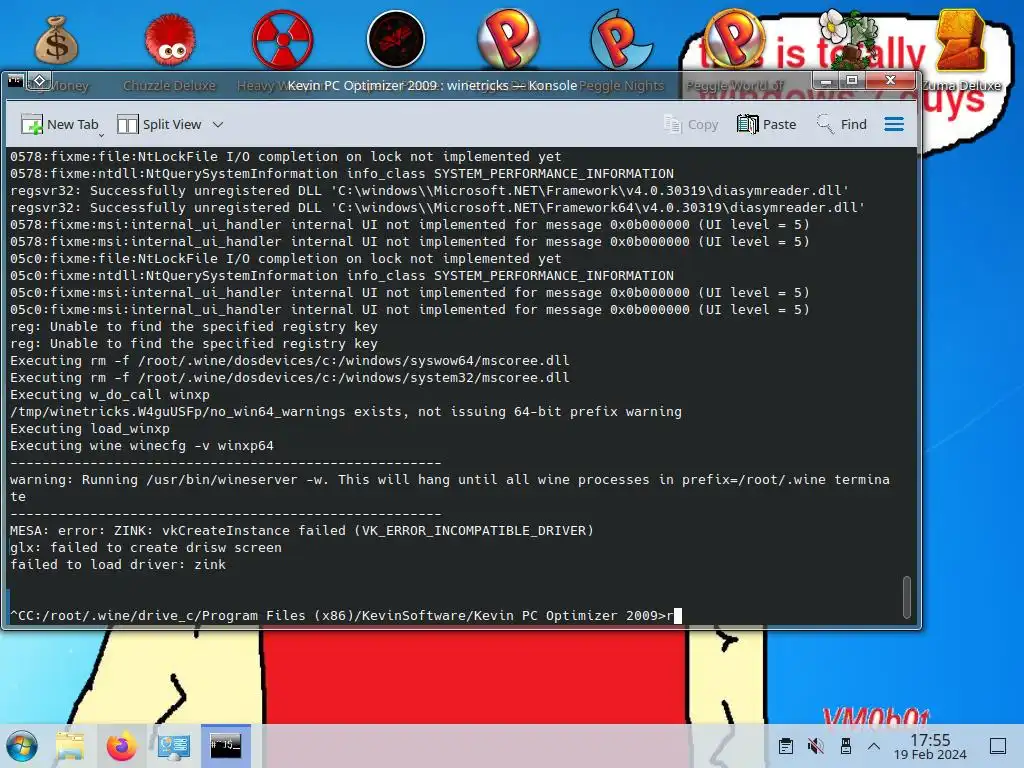Viewport: 1024px width, 768px height.
Task: Launch Firefox from the taskbar
Action: point(121,746)
